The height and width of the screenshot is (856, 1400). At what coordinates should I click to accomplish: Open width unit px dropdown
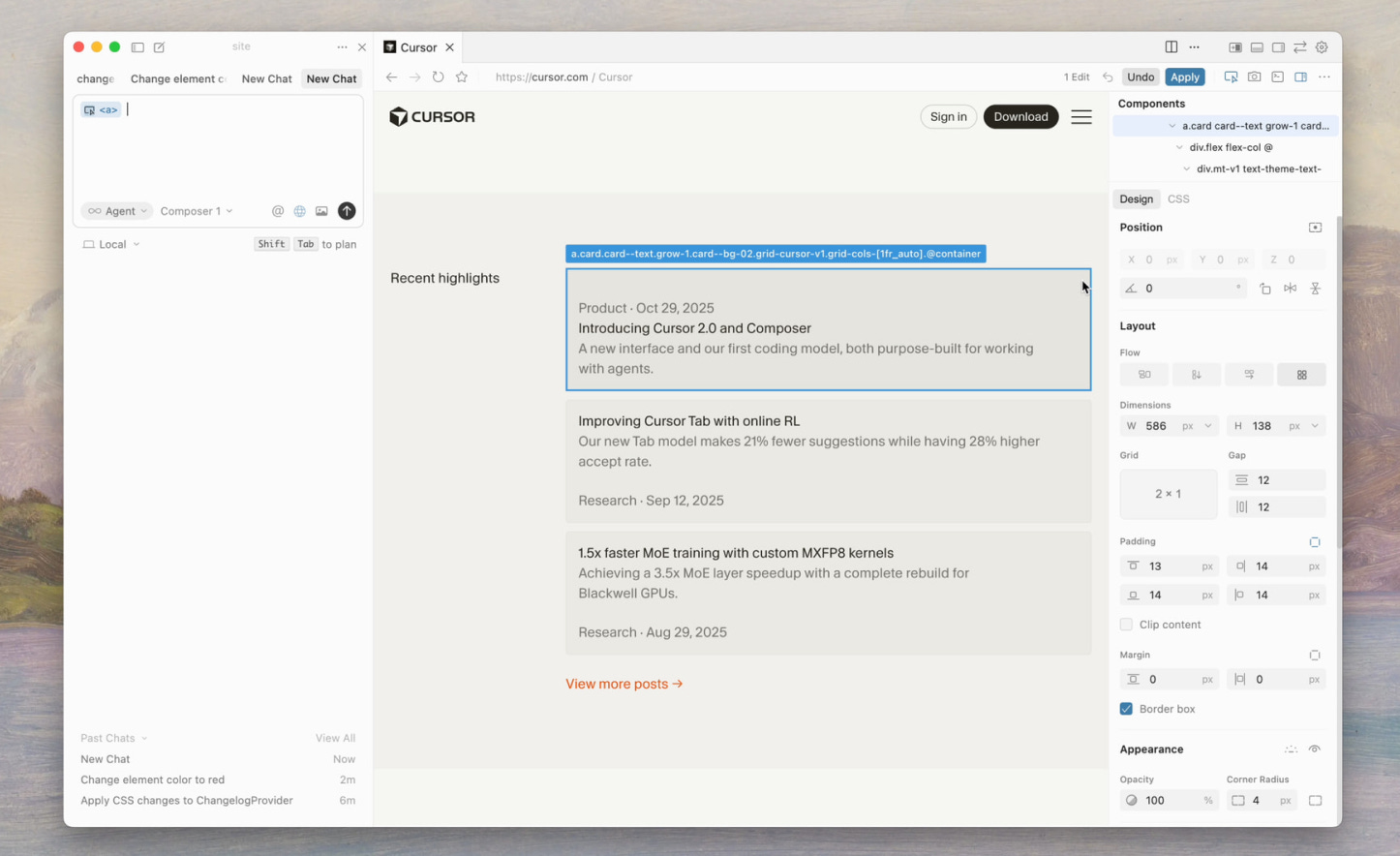click(x=1197, y=426)
